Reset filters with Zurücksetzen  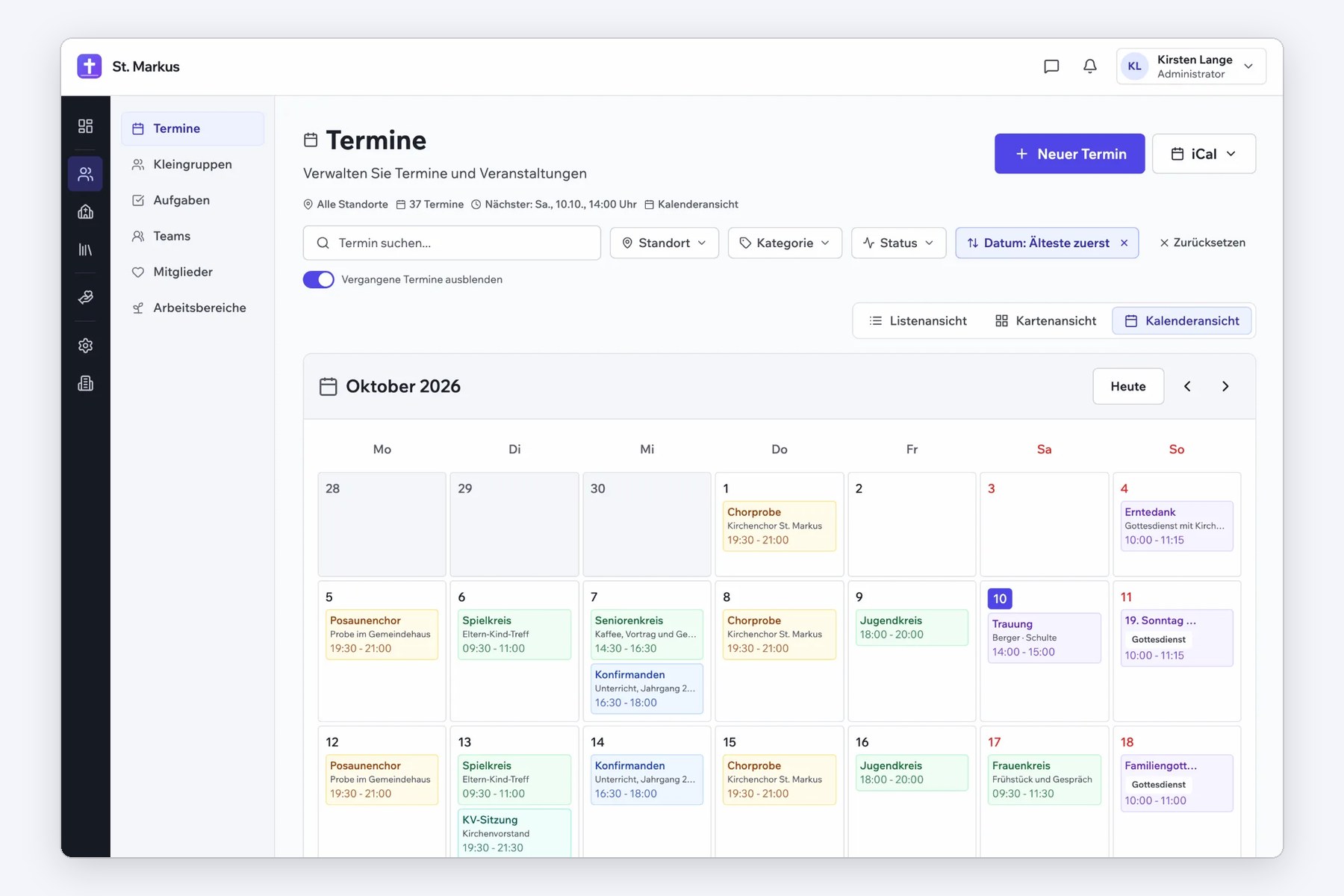click(1202, 243)
